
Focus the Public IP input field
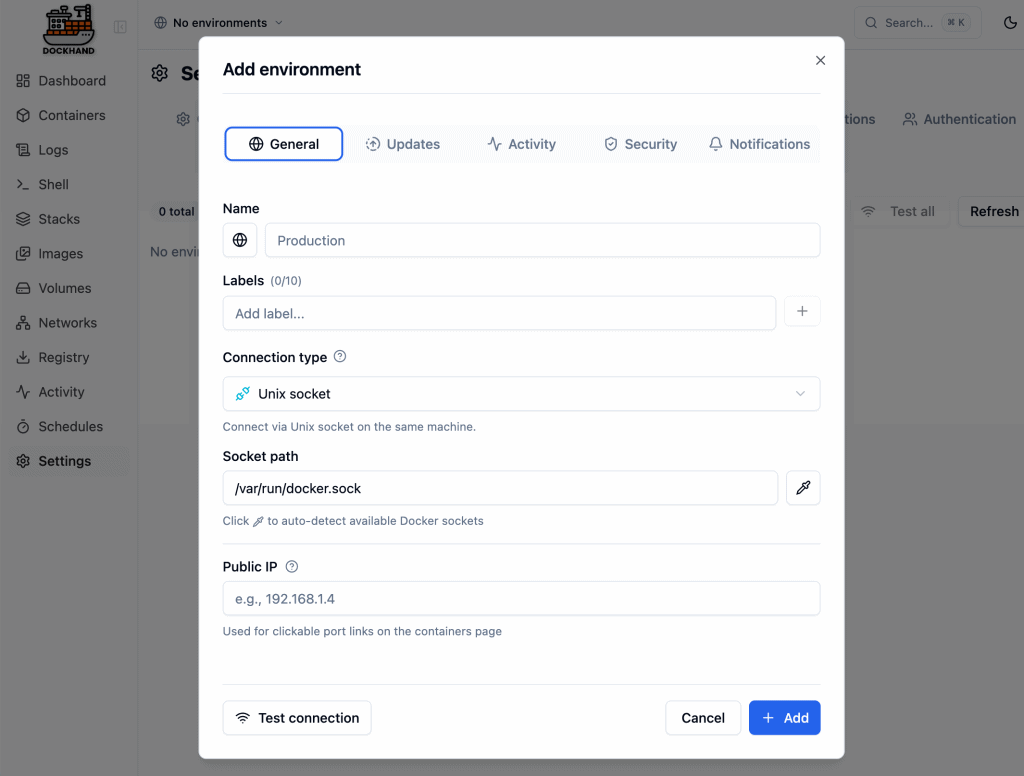(521, 599)
